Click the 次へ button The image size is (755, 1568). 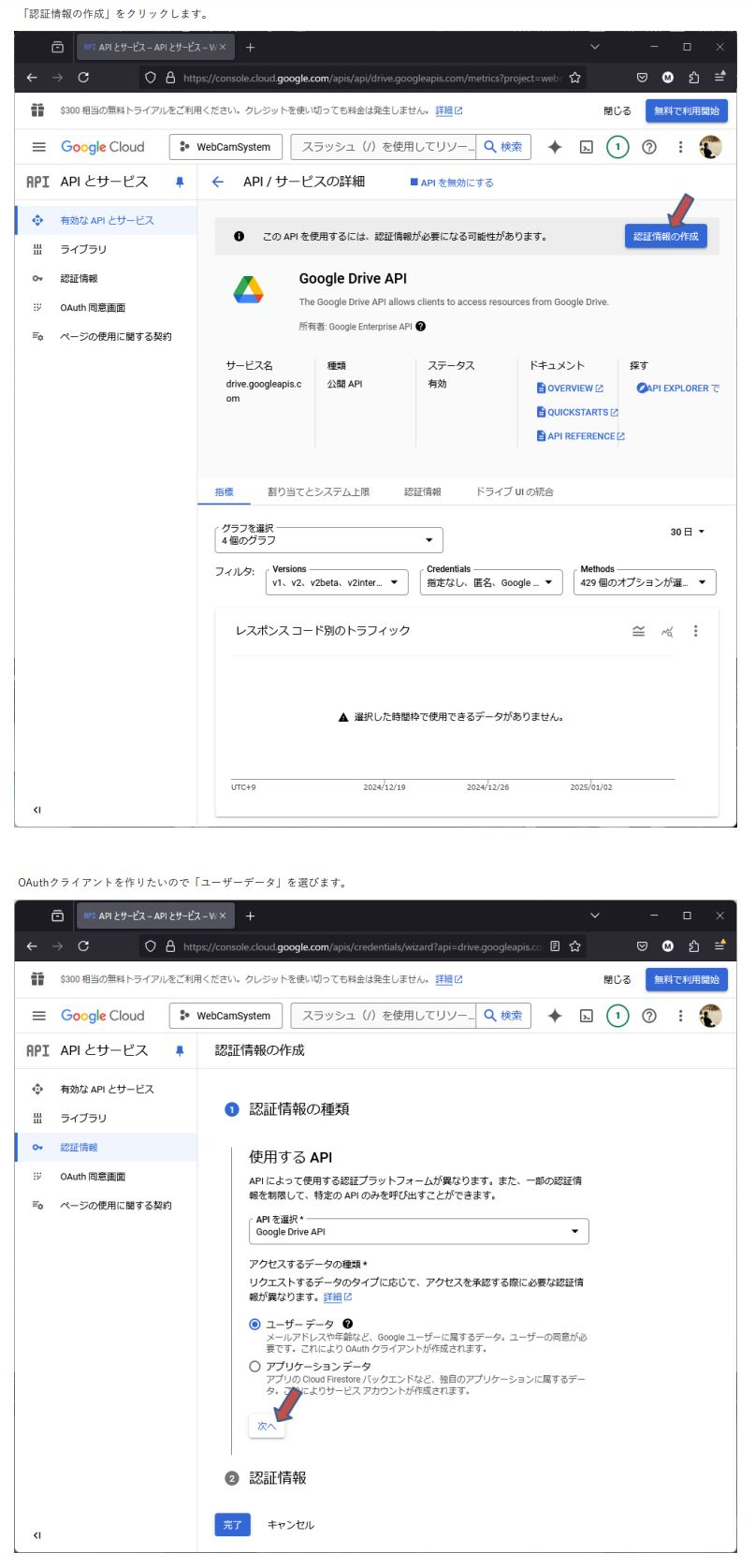267,1426
